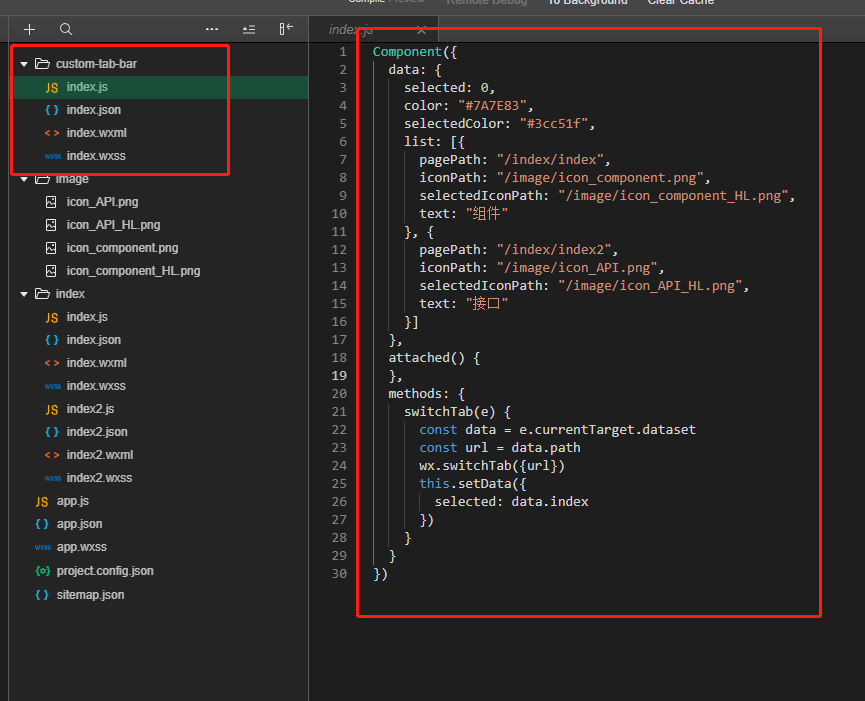Close the index.js editor tab
This screenshot has width=865, height=701.
click(x=421, y=30)
